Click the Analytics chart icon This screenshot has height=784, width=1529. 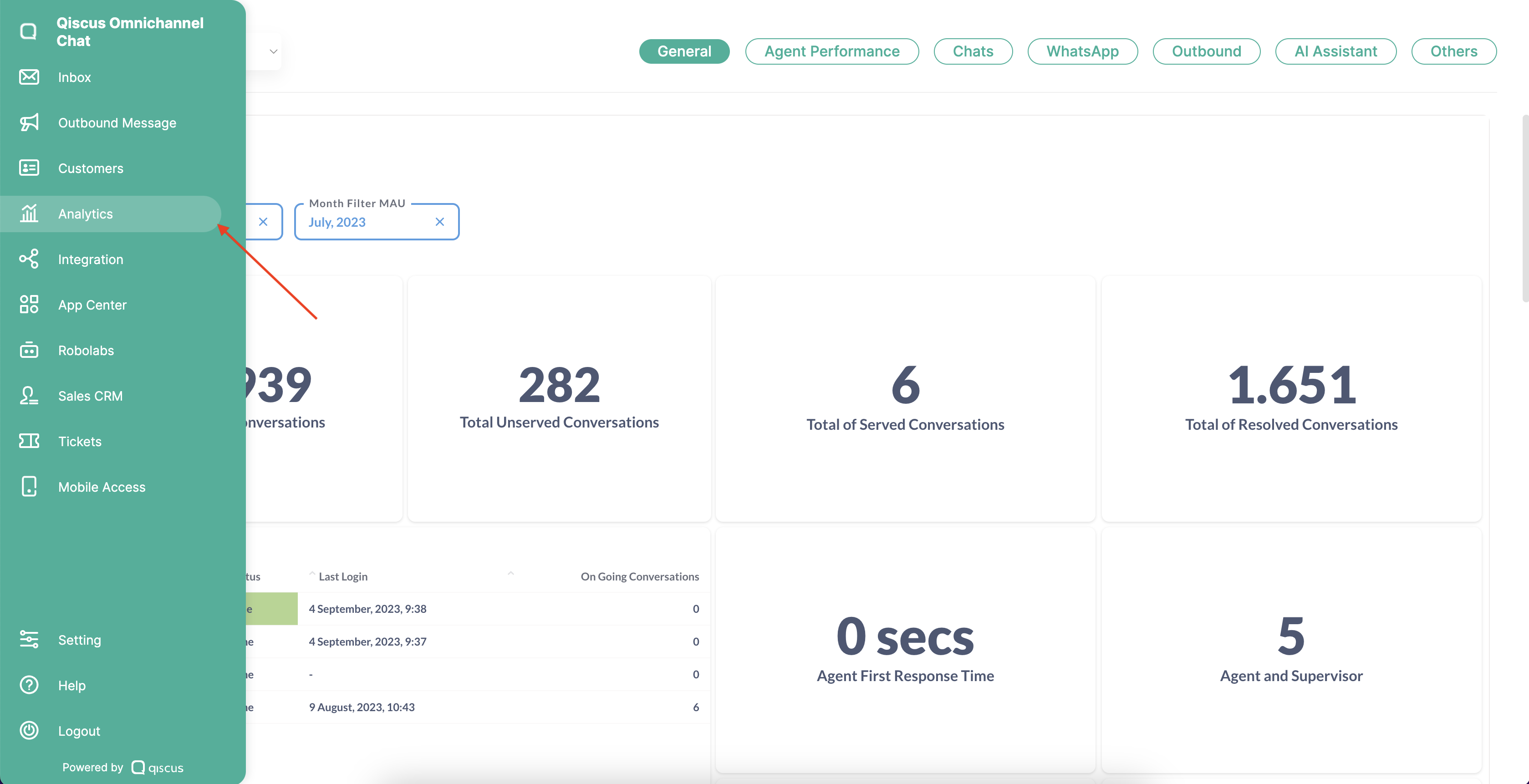coord(29,214)
